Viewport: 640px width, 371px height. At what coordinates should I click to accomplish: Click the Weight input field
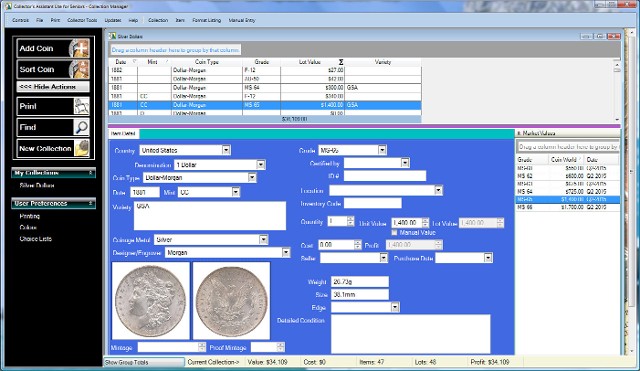(x=360, y=282)
